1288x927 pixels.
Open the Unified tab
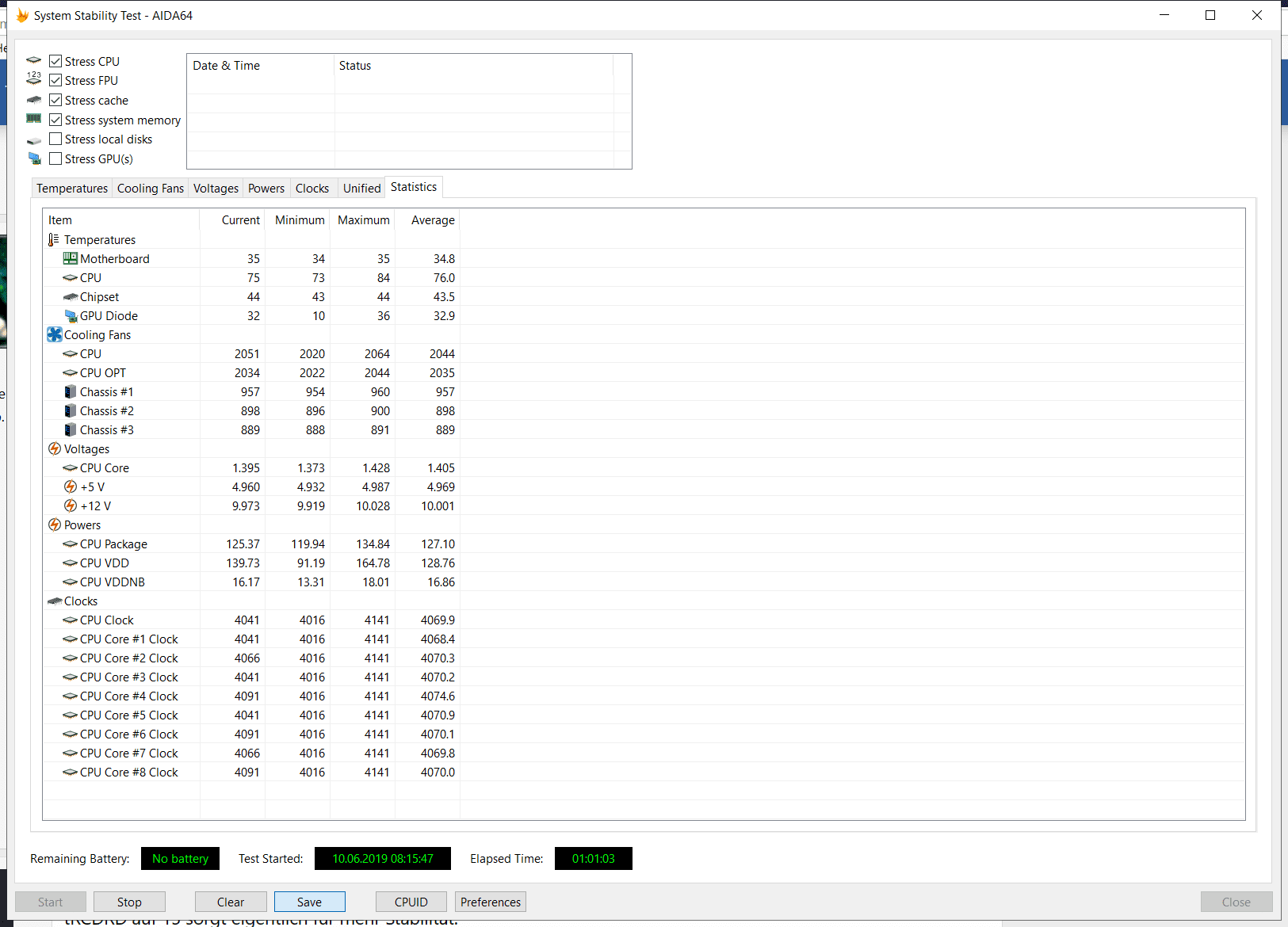362,188
